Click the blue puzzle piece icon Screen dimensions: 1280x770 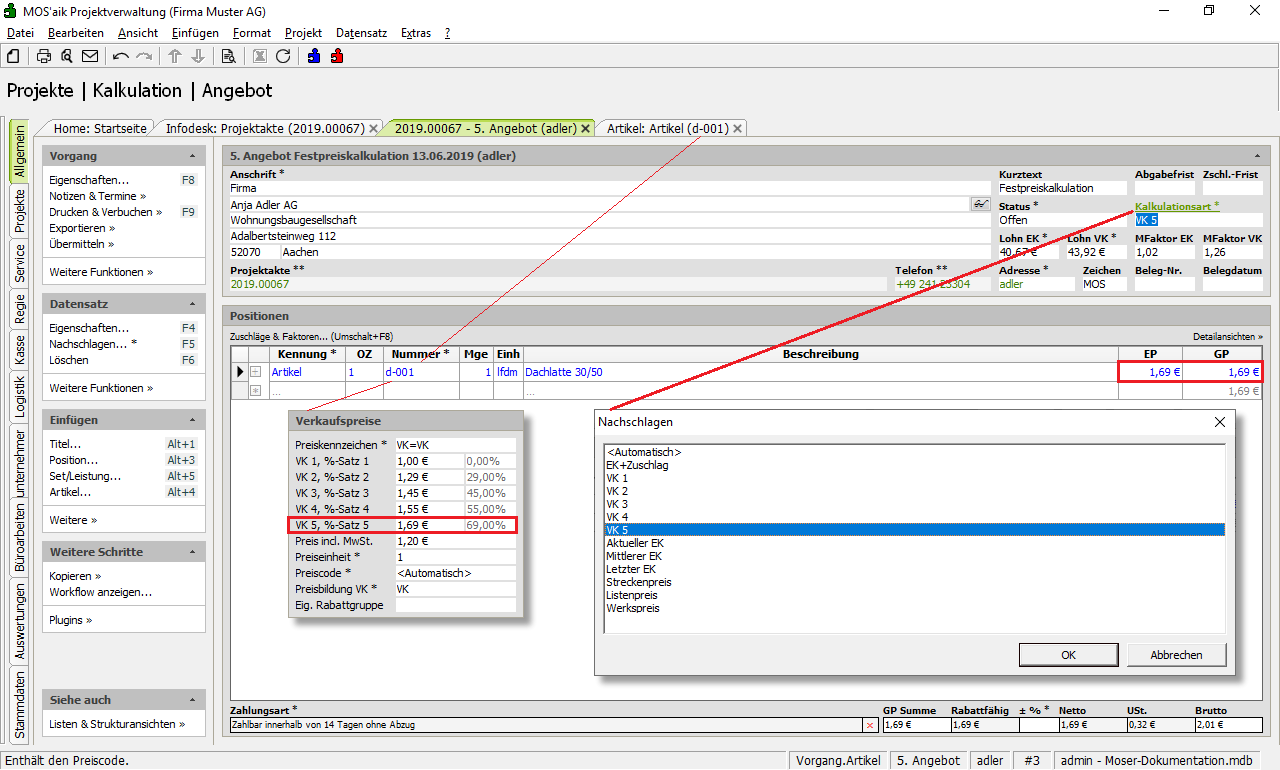[x=314, y=56]
